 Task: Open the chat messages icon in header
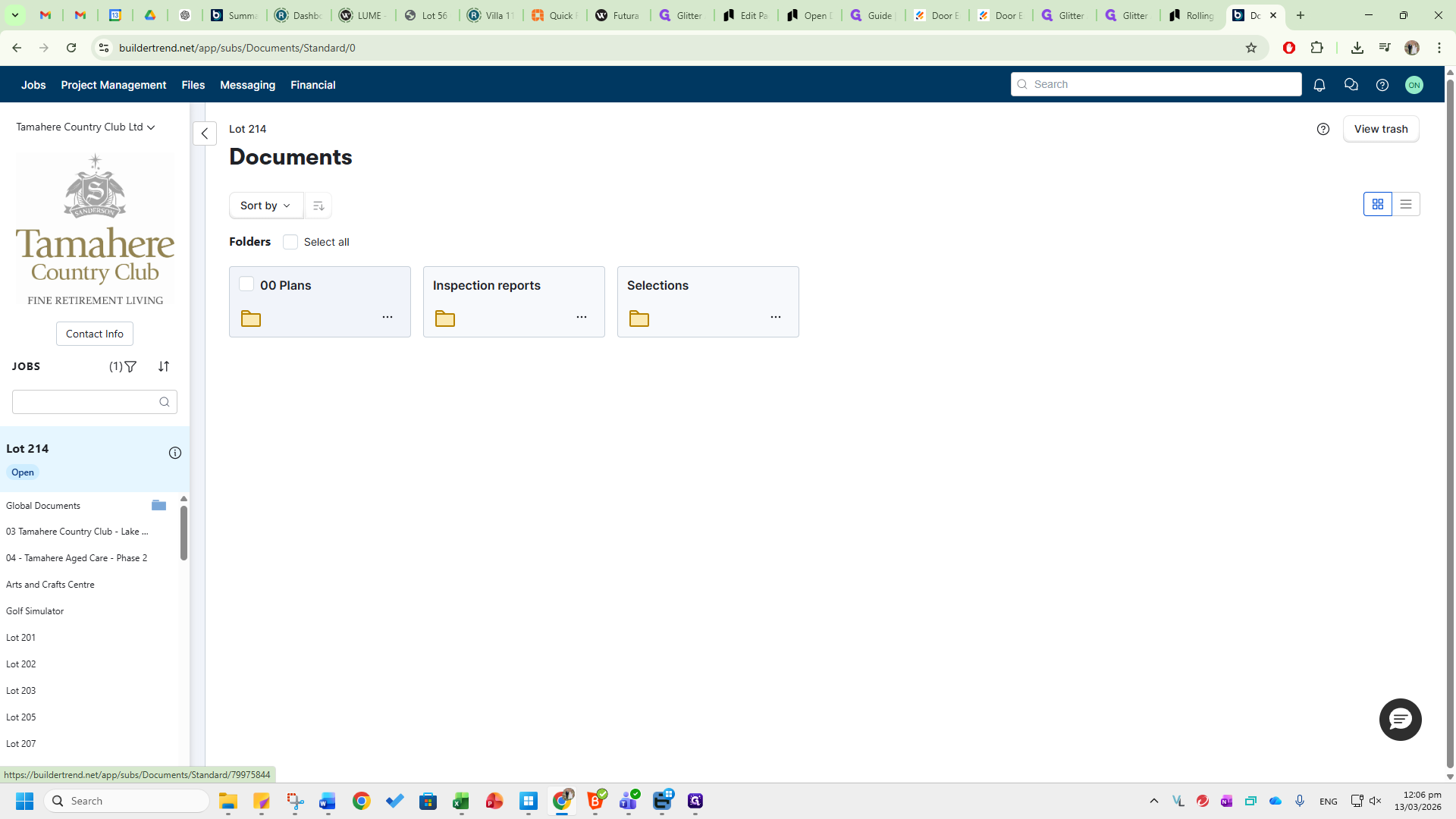click(x=1351, y=85)
